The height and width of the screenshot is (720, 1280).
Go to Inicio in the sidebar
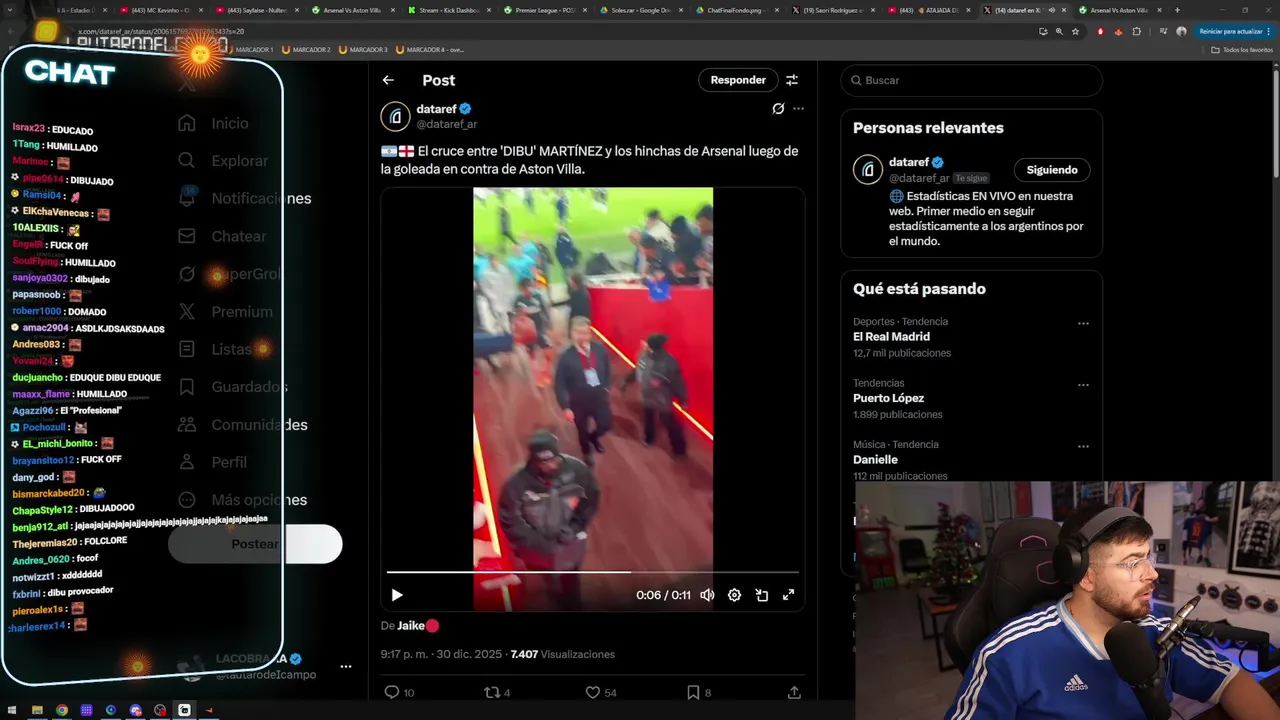coord(213,123)
